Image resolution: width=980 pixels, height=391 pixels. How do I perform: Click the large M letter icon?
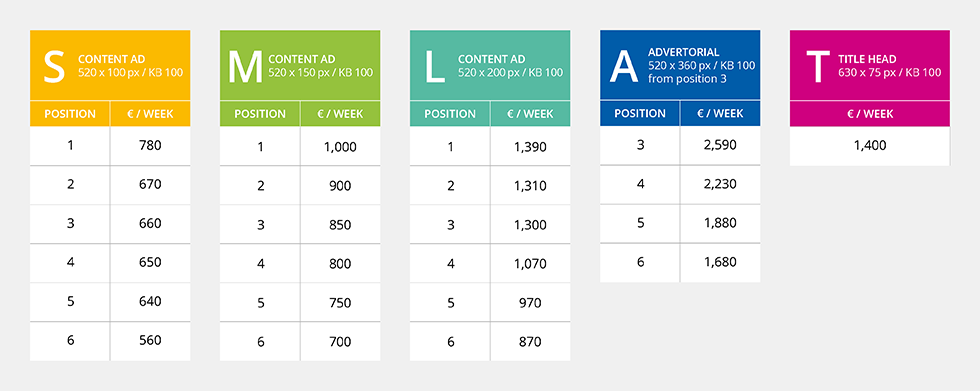click(x=245, y=67)
